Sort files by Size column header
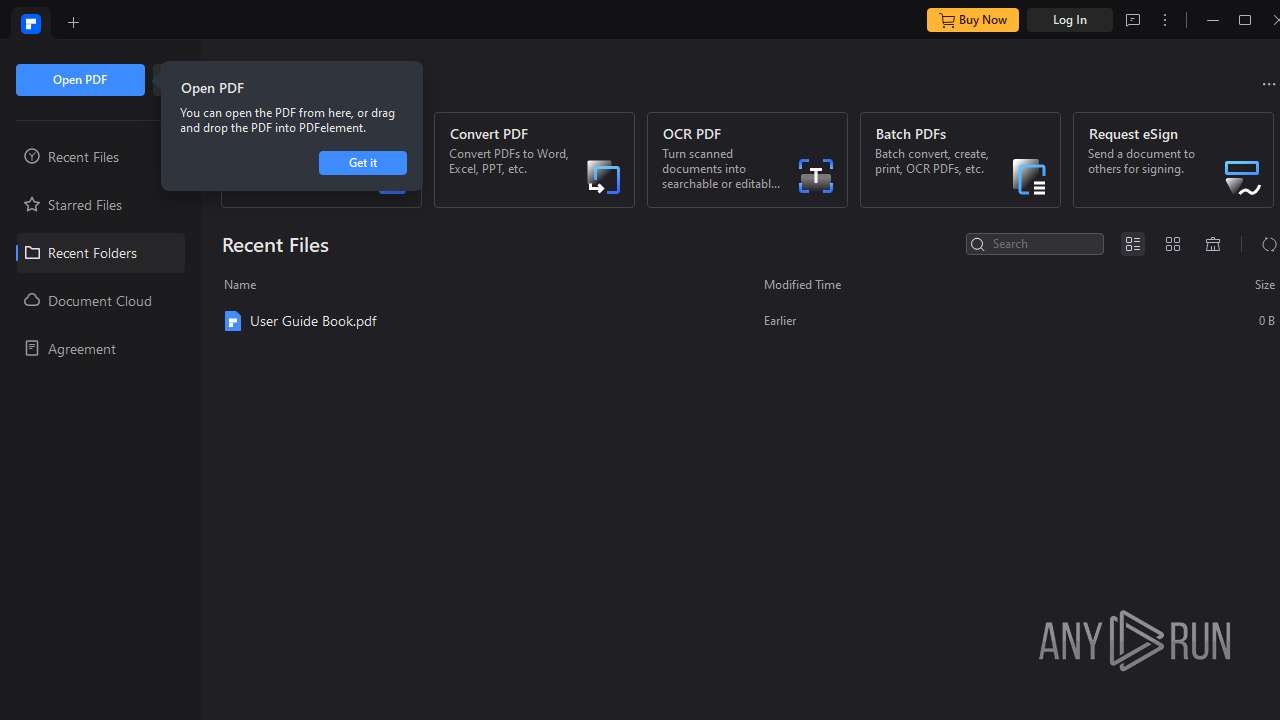1280x720 pixels. click(x=1265, y=285)
